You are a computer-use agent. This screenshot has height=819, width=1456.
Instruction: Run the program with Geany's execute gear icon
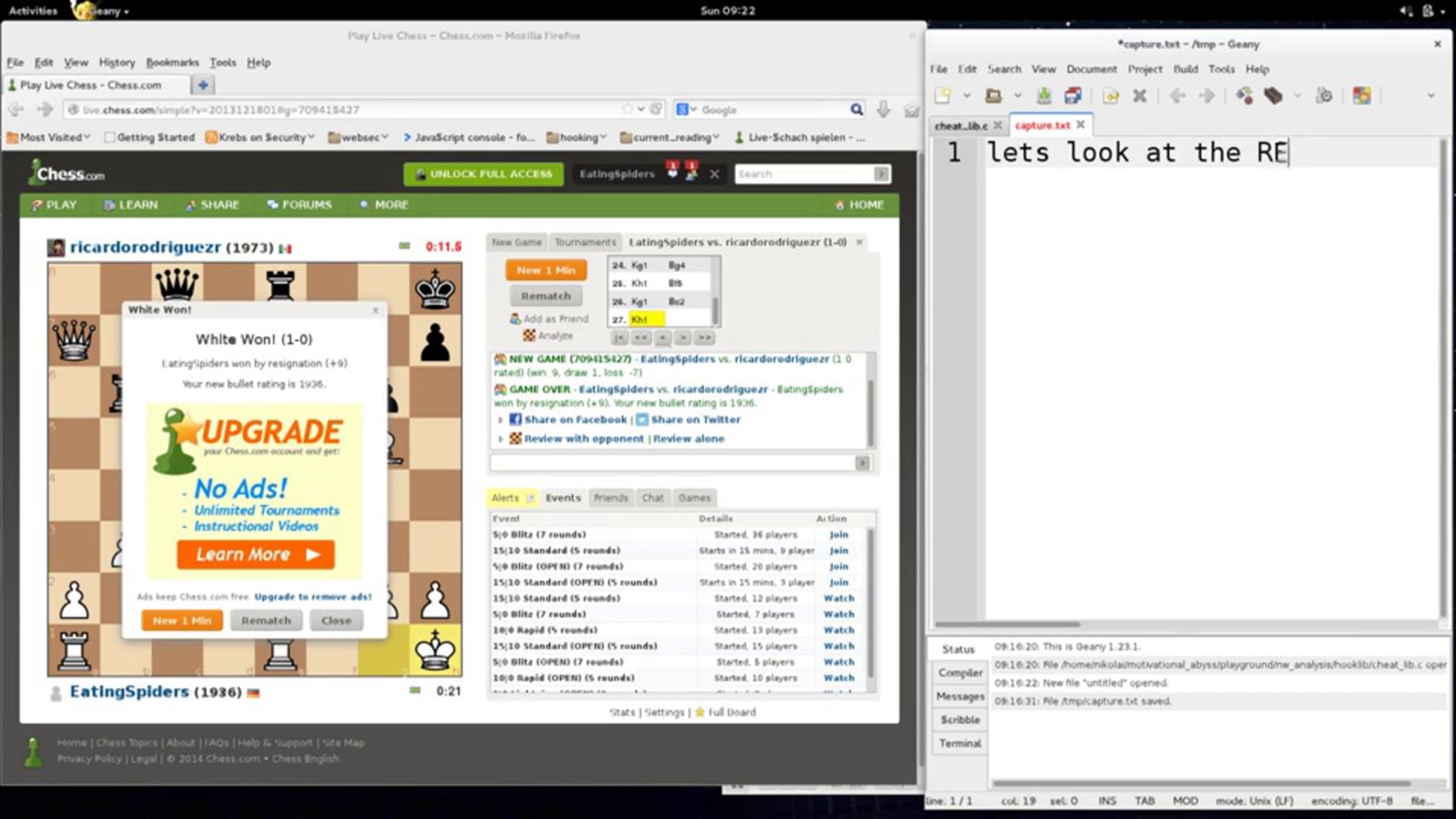click(1324, 95)
